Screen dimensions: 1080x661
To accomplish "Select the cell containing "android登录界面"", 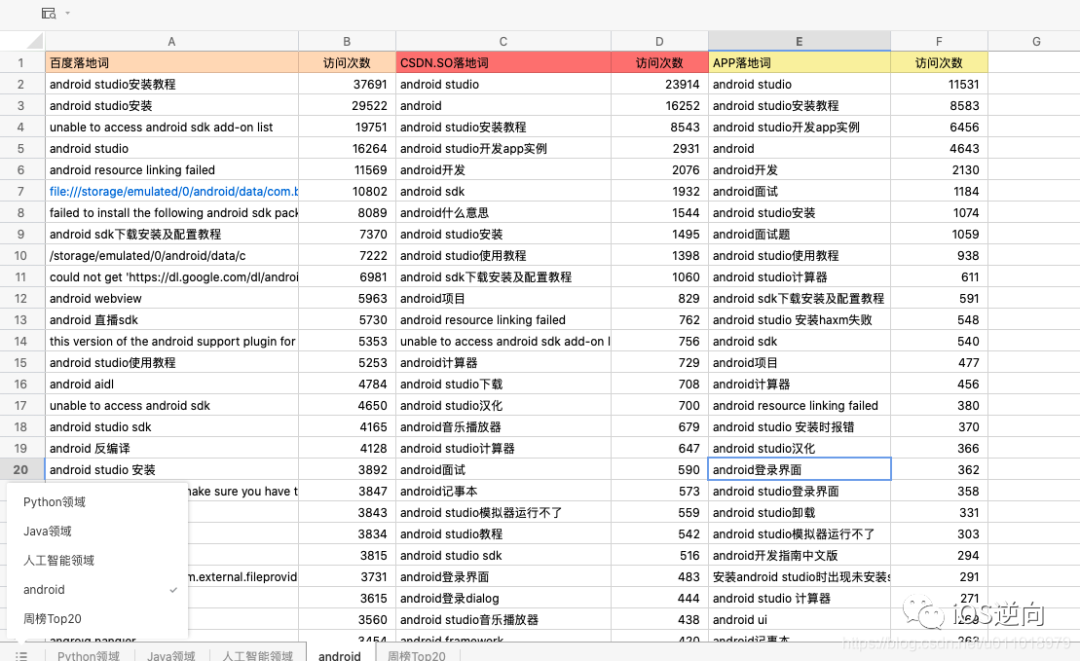I will click(x=798, y=469).
